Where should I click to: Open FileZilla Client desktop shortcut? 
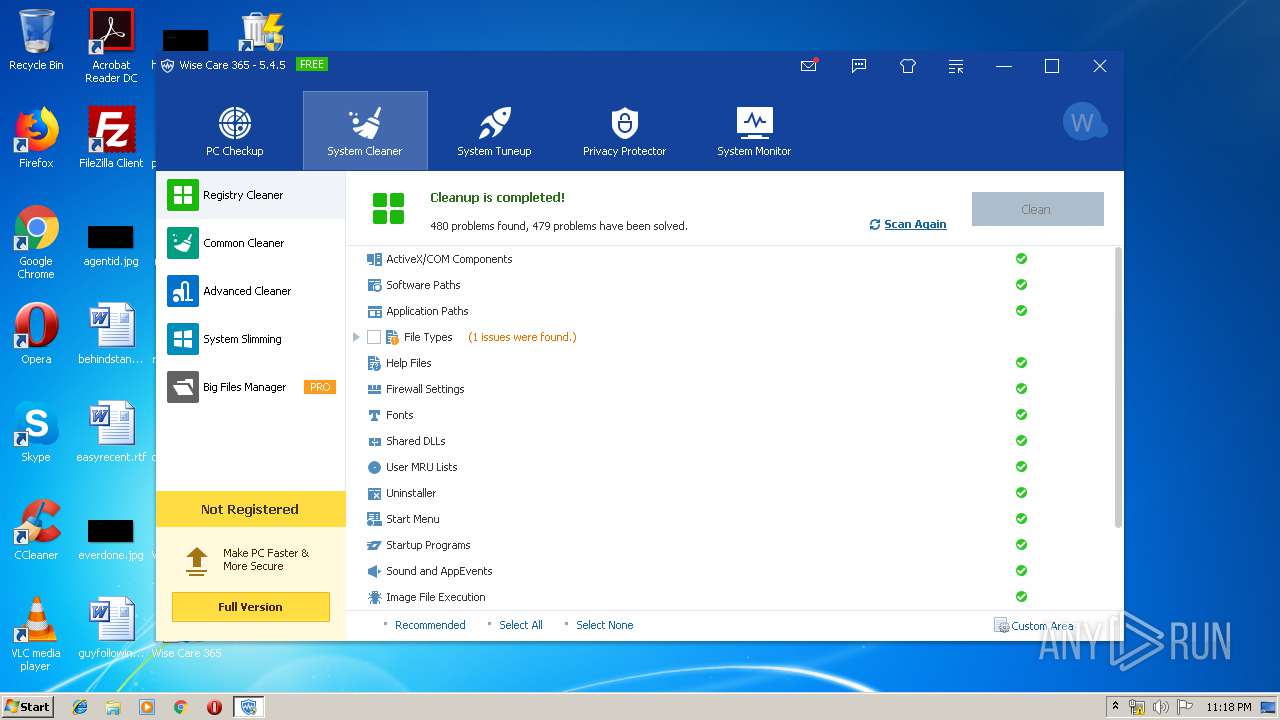tap(111, 138)
